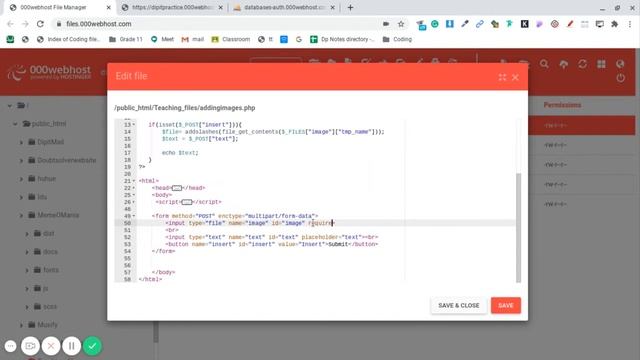Toggle the recorder camera button
The height and width of the screenshot is (360, 640).
pos(30,346)
